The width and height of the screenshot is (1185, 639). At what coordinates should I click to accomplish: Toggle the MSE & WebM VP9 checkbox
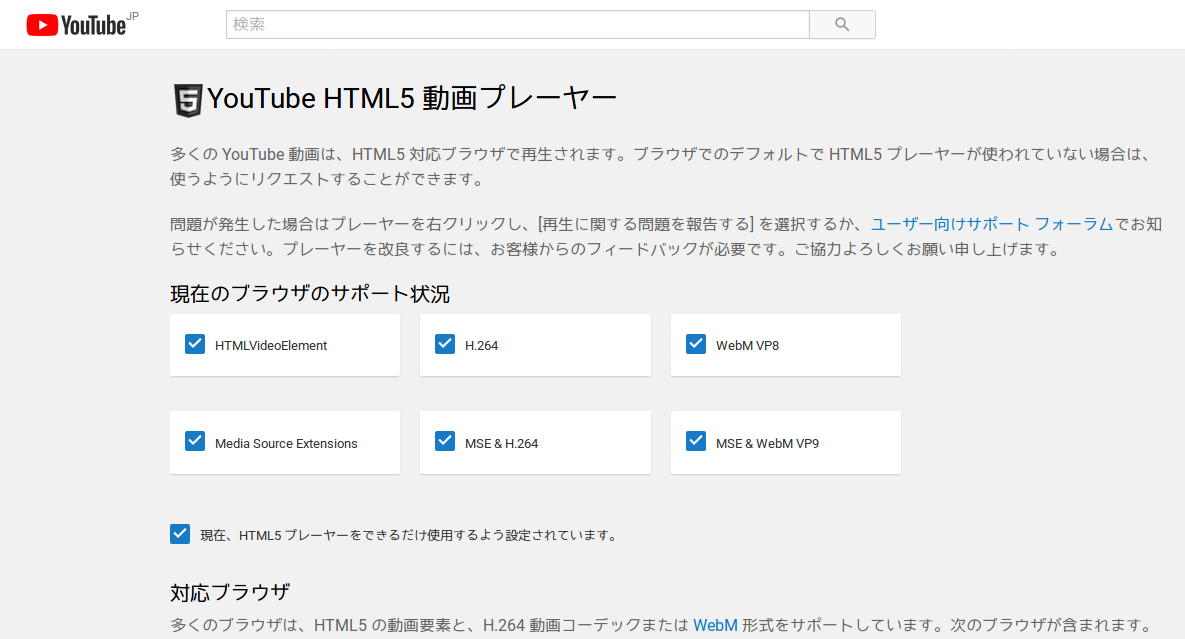(696, 442)
